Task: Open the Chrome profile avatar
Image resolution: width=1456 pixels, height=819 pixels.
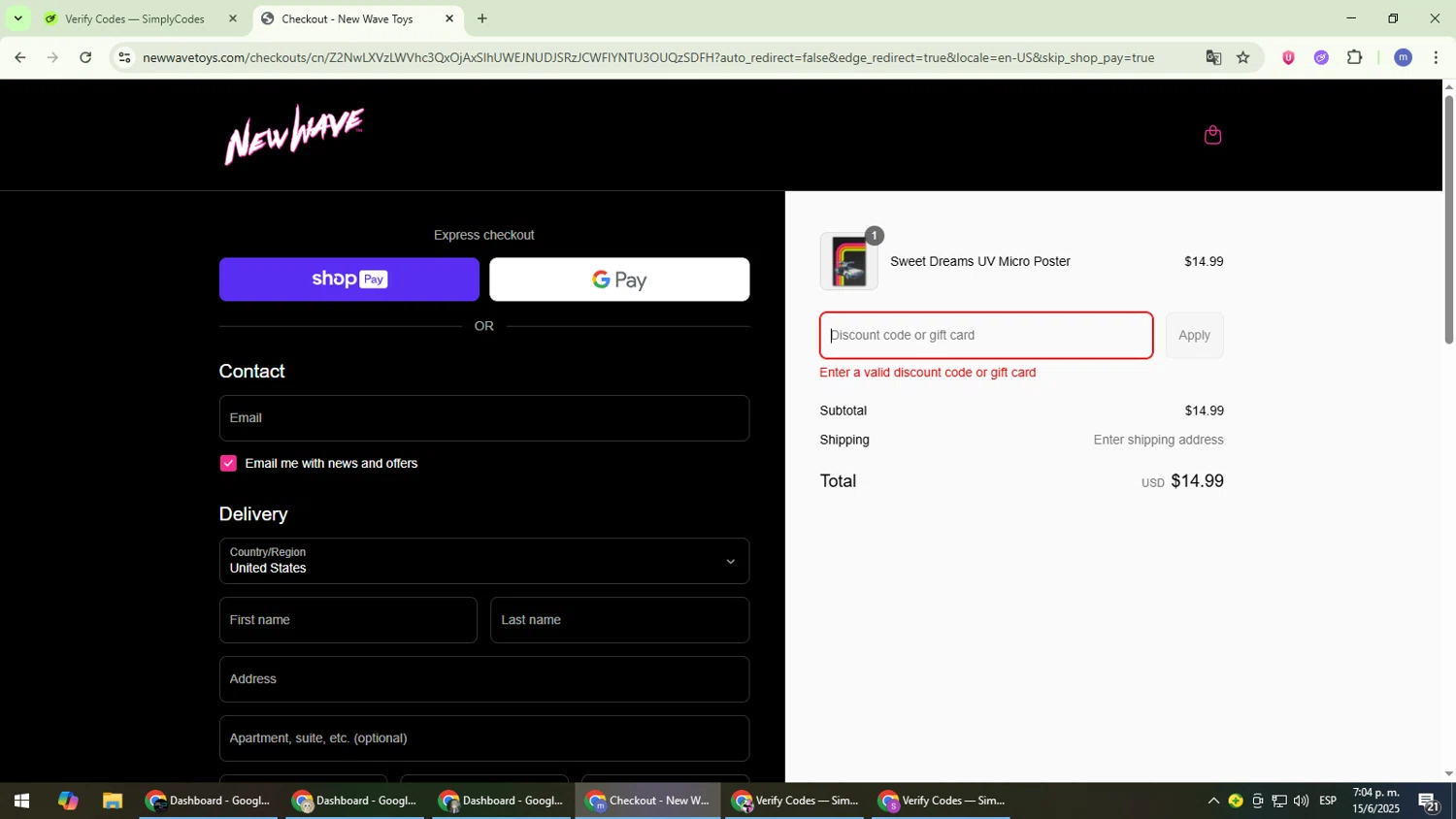Action: (1403, 57)
